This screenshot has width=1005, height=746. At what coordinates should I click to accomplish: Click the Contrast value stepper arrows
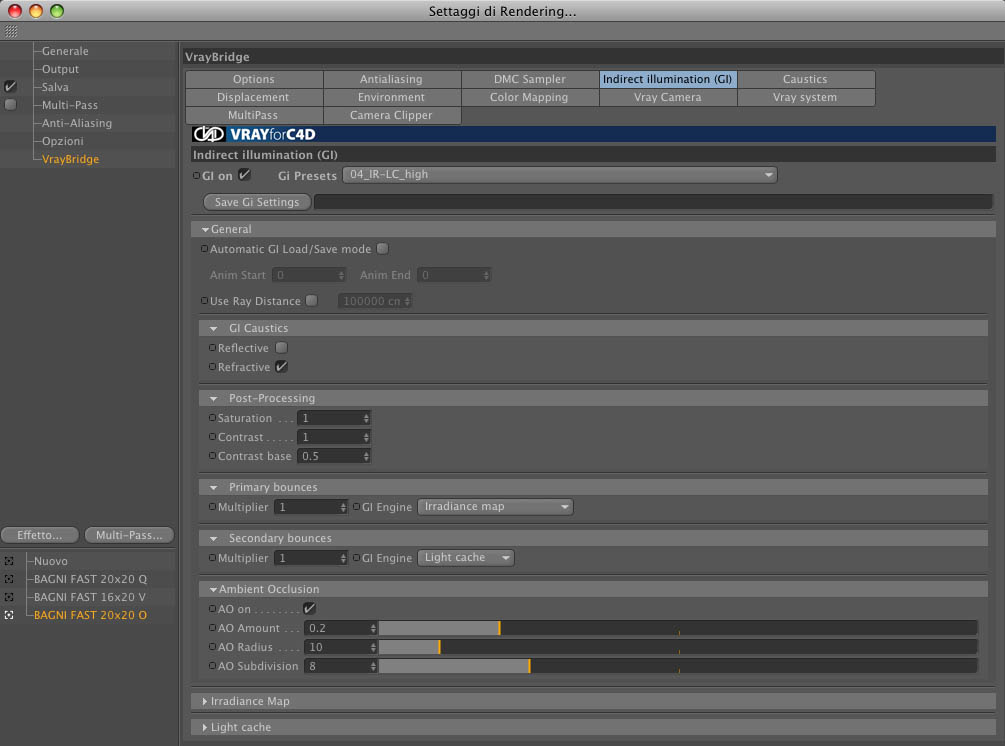[x=366, y=437]
